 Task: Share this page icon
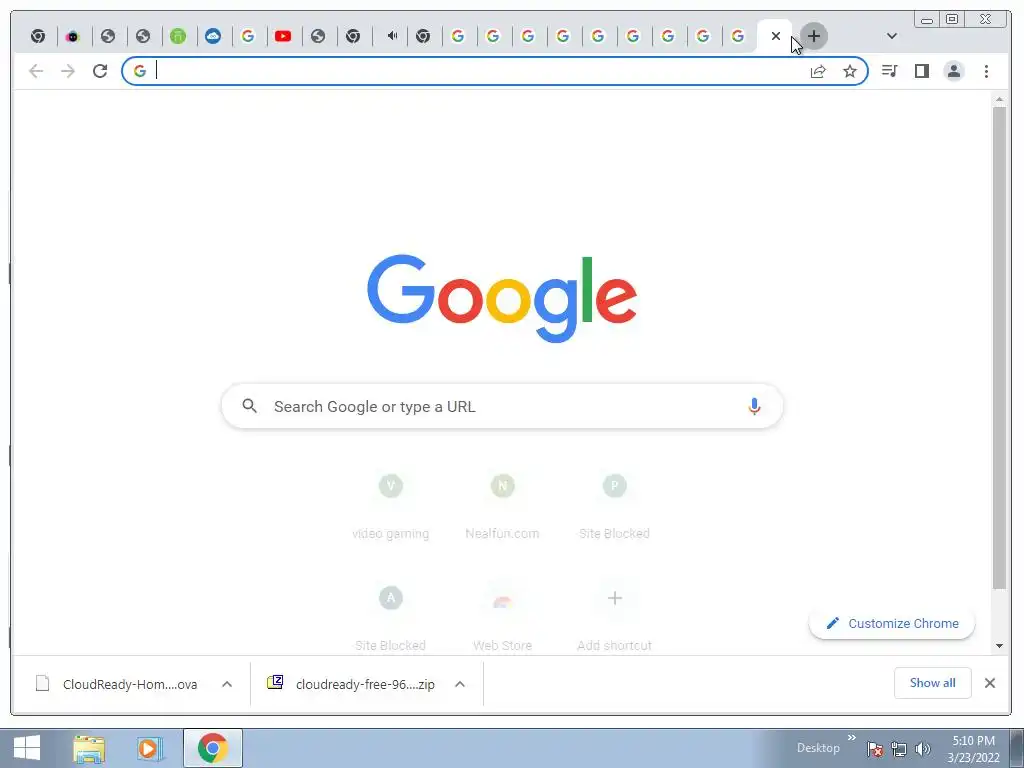coord(818,71)
